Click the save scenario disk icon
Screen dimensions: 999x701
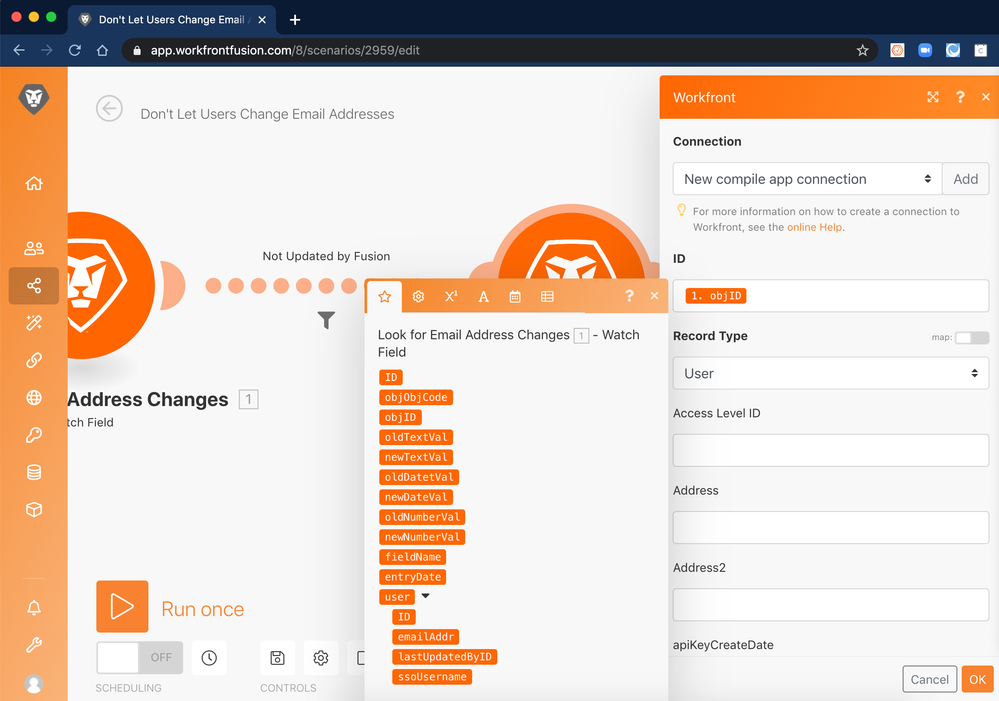277,658
